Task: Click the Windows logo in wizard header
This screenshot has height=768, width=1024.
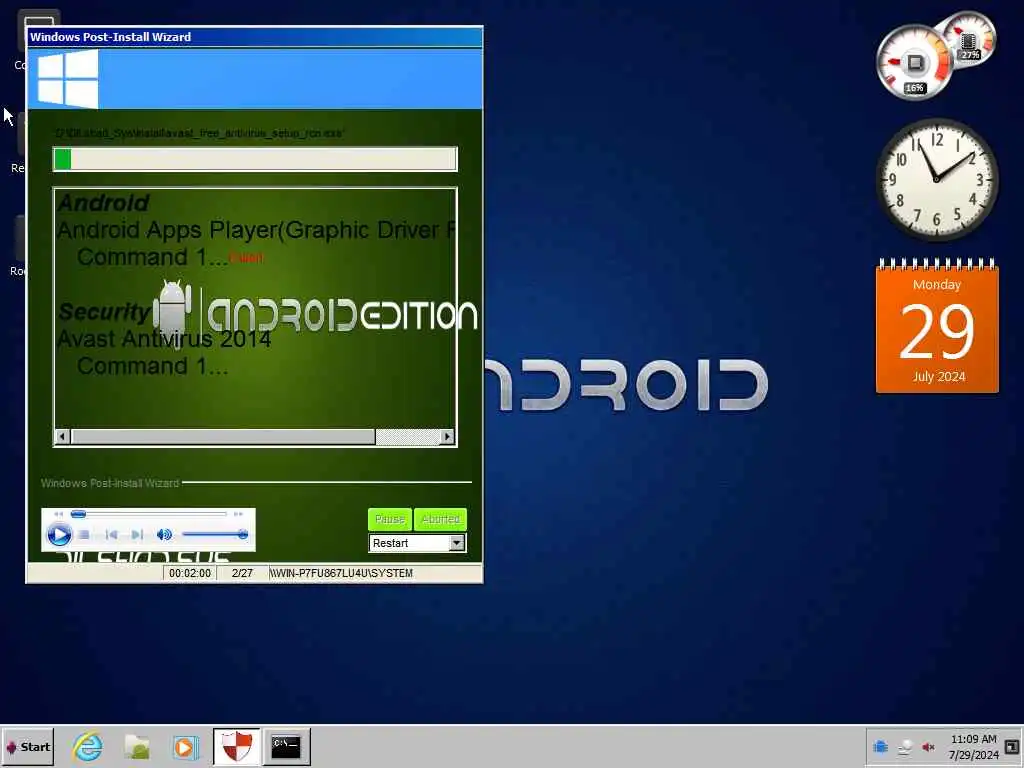Action: point(67,78)
